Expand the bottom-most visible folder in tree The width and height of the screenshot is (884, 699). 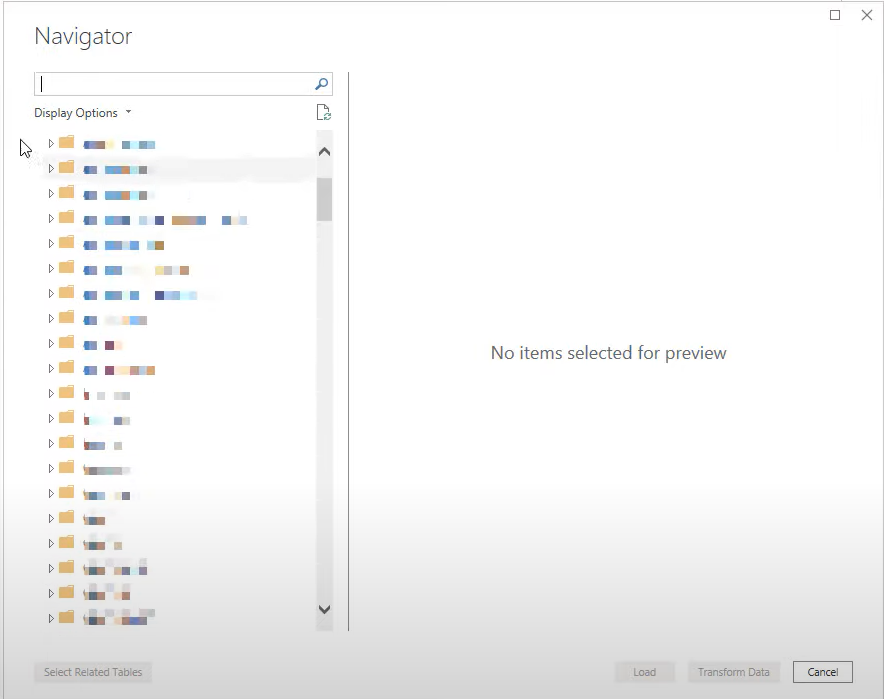(51, 618)
